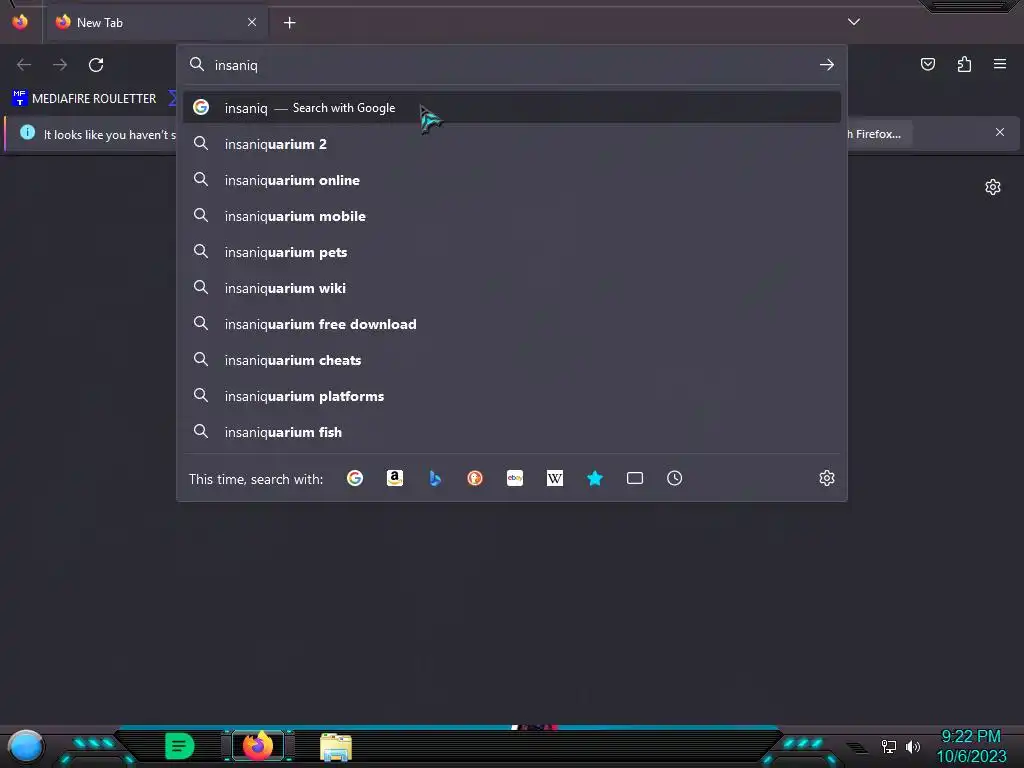
Task: Reload the current page
Action: (x=96, y=65)
